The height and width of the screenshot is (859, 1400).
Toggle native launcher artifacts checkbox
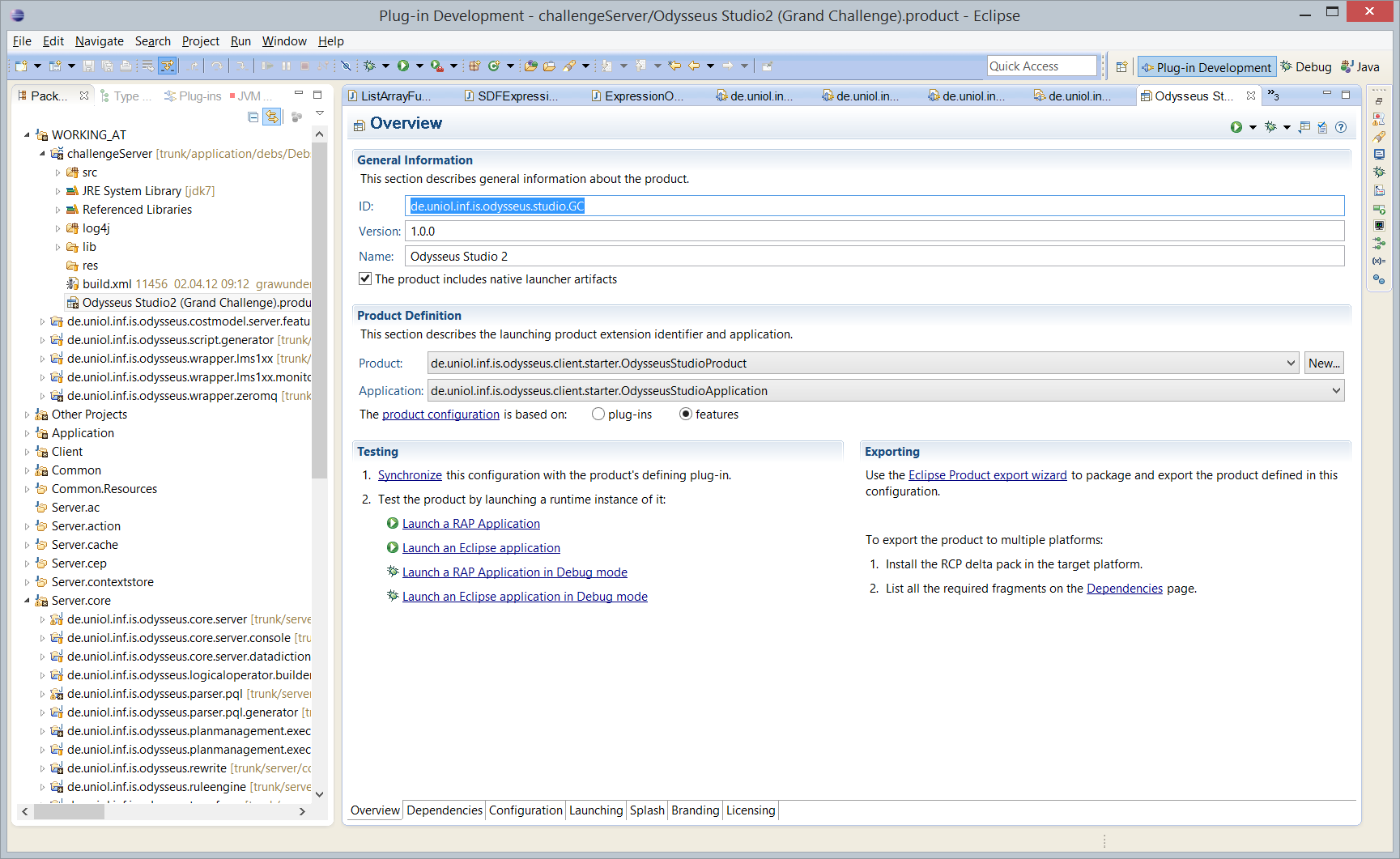365,279
